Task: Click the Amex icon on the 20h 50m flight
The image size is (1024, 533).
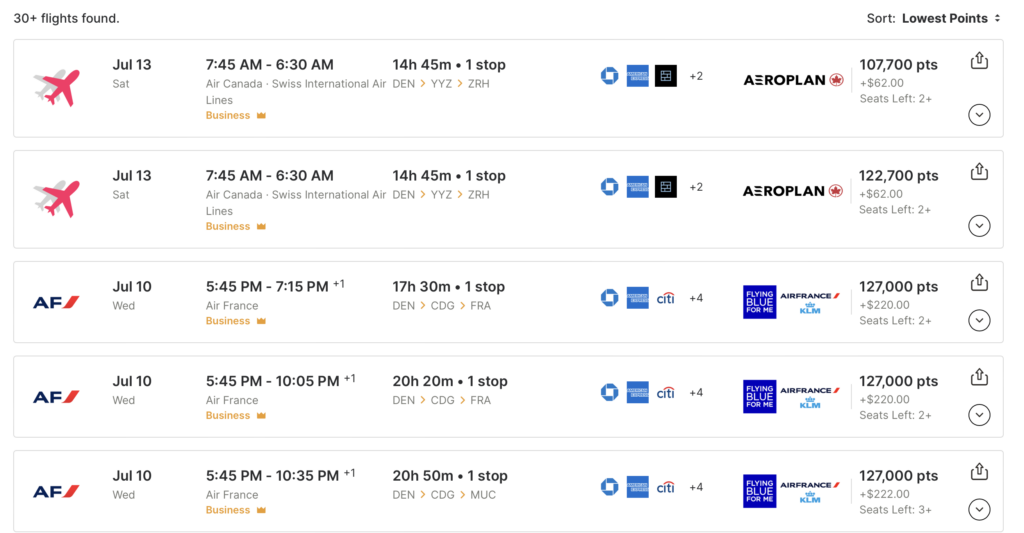Action: (x=637, y=487)
